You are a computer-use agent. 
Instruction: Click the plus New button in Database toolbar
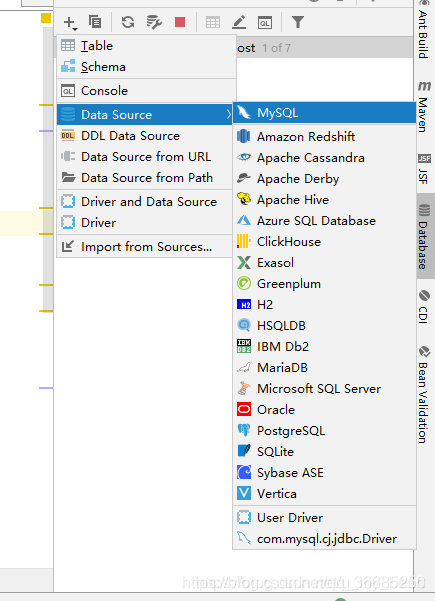pyautogui.click(x=70, y=22)
